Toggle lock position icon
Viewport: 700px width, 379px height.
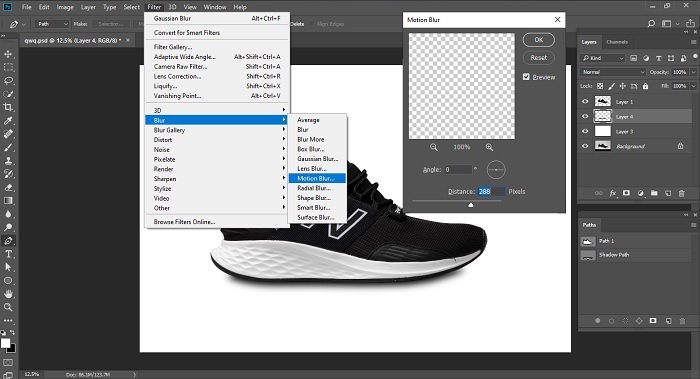tap(622, 86)
